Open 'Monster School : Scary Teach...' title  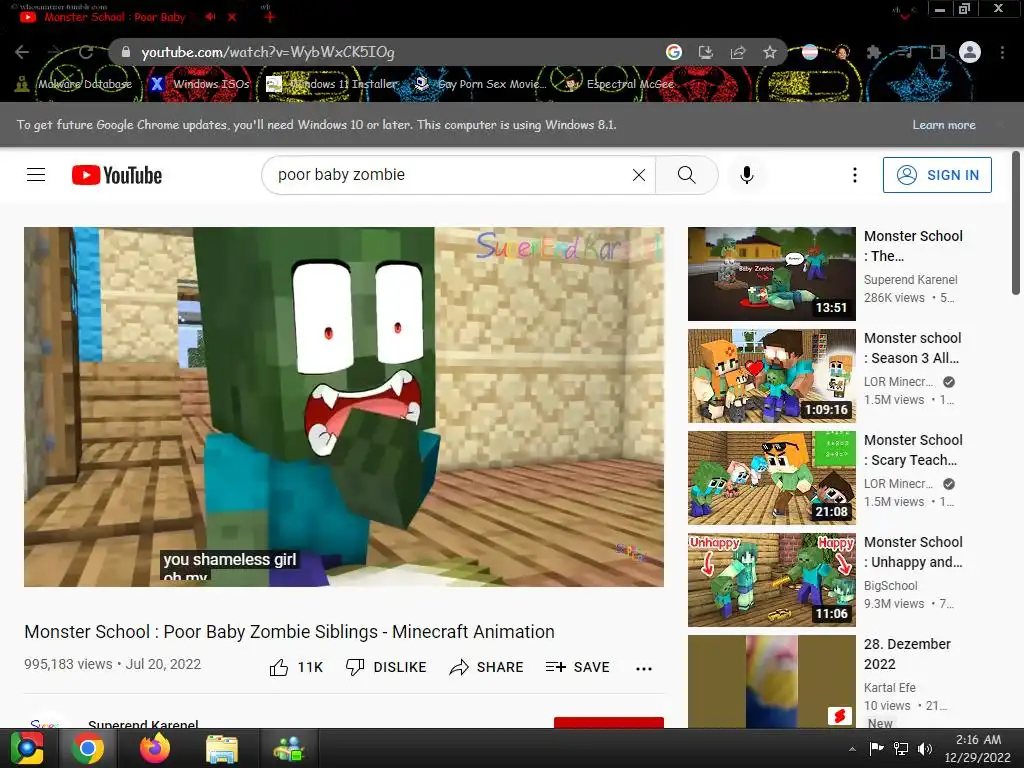click(913, 450)
